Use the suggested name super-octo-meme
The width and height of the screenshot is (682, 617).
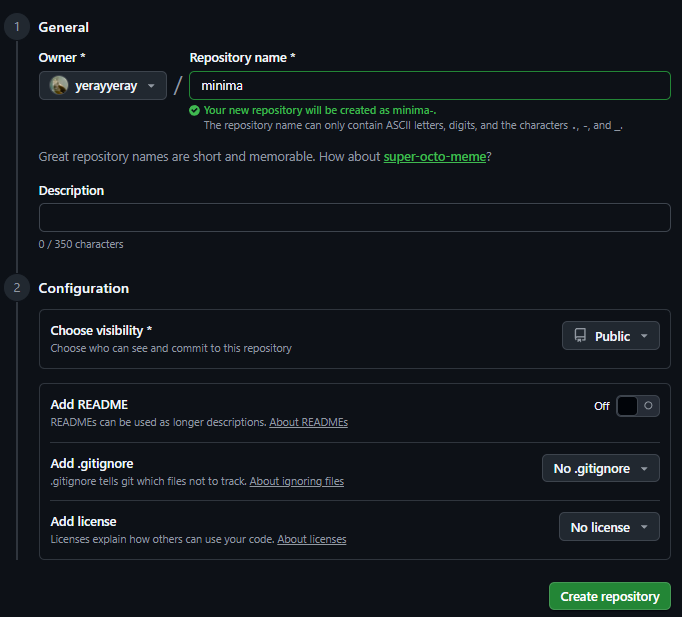(x=435, y=157)
